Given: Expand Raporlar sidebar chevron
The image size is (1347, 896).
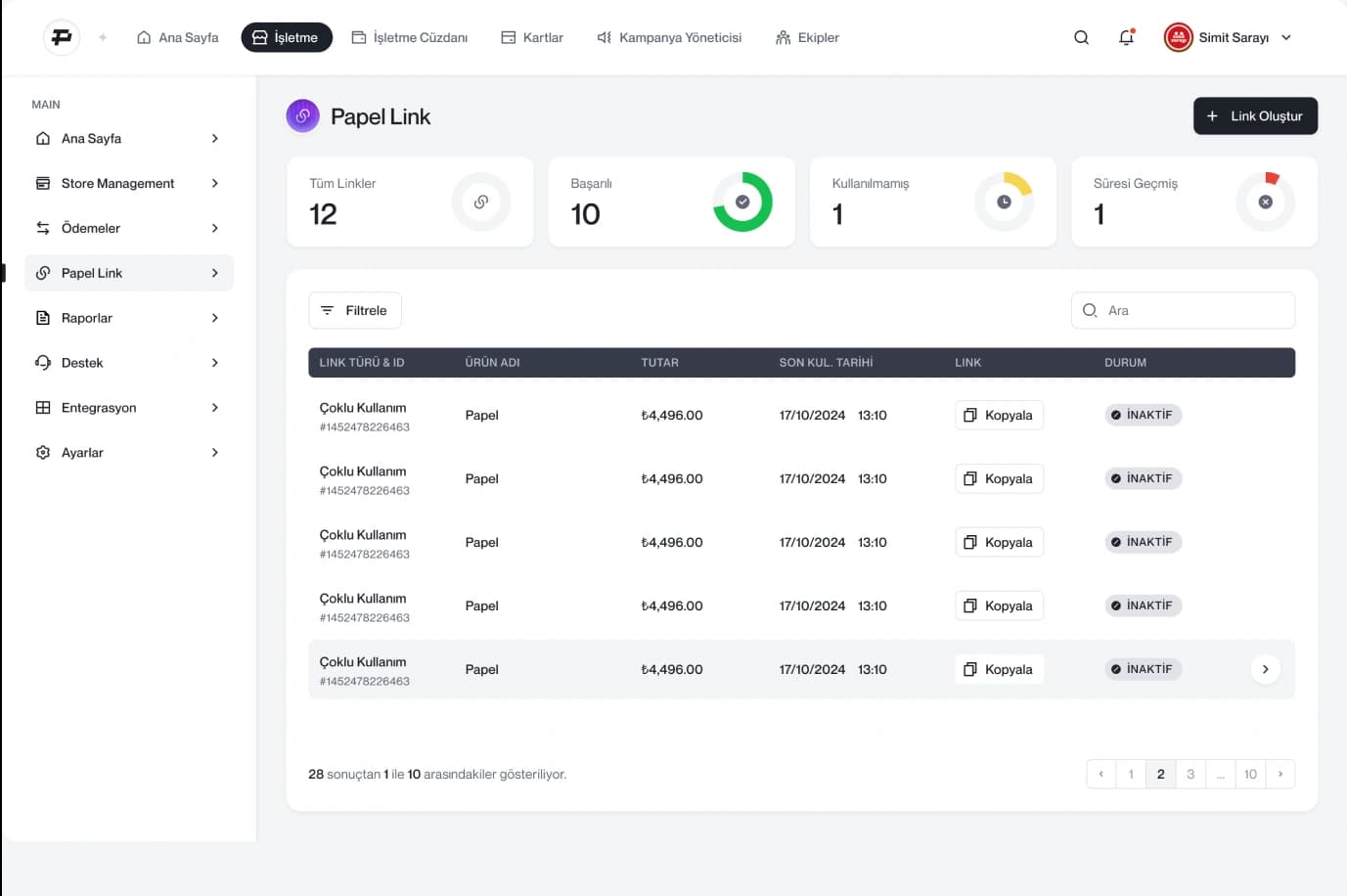Looking at the screenshot, I should tap(215, 318).
